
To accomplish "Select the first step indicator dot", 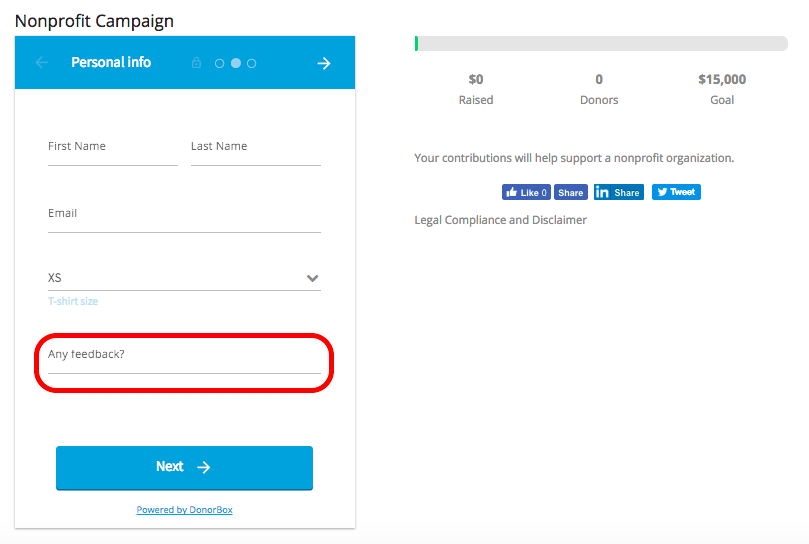I will (x=220, y=63).
